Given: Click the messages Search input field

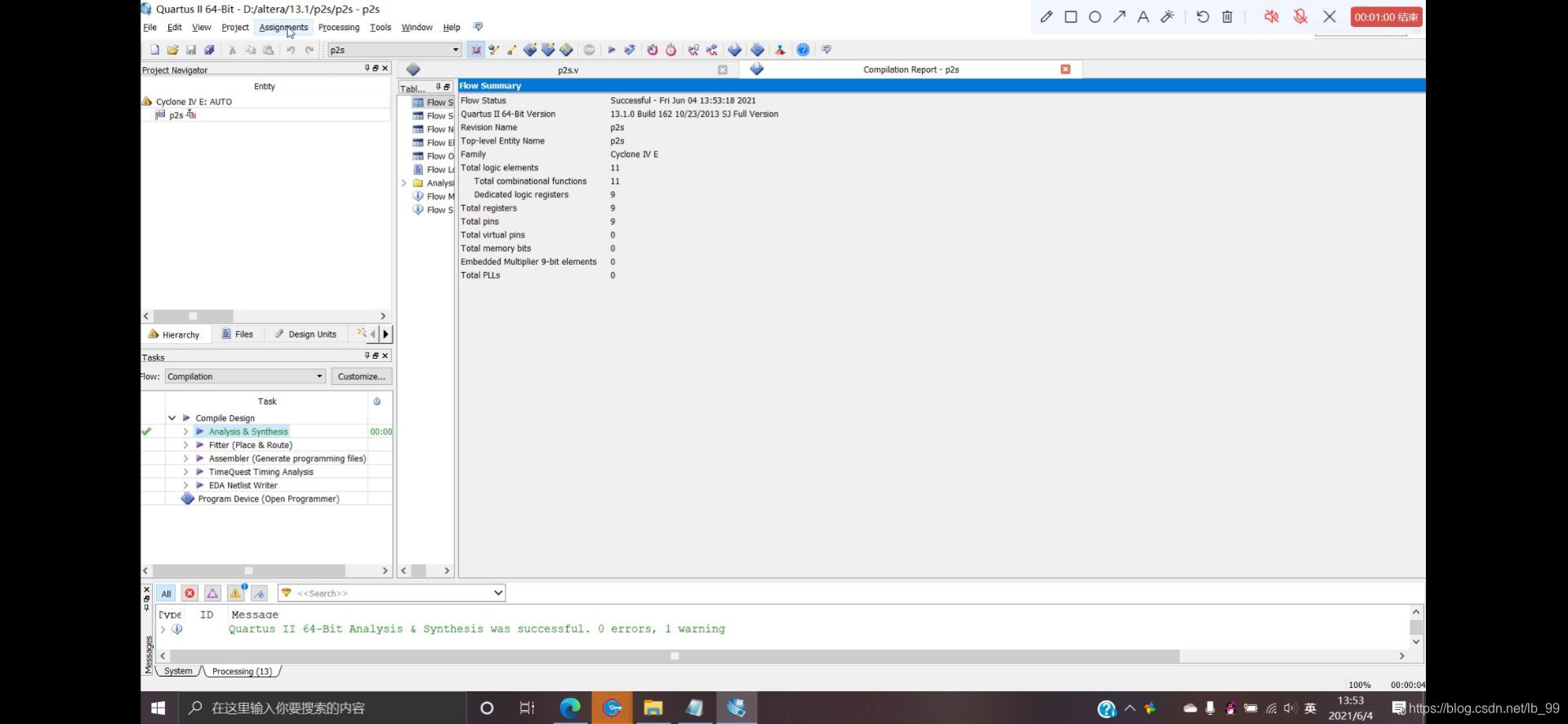Looking at the screenshot, I should click(392, 592).
